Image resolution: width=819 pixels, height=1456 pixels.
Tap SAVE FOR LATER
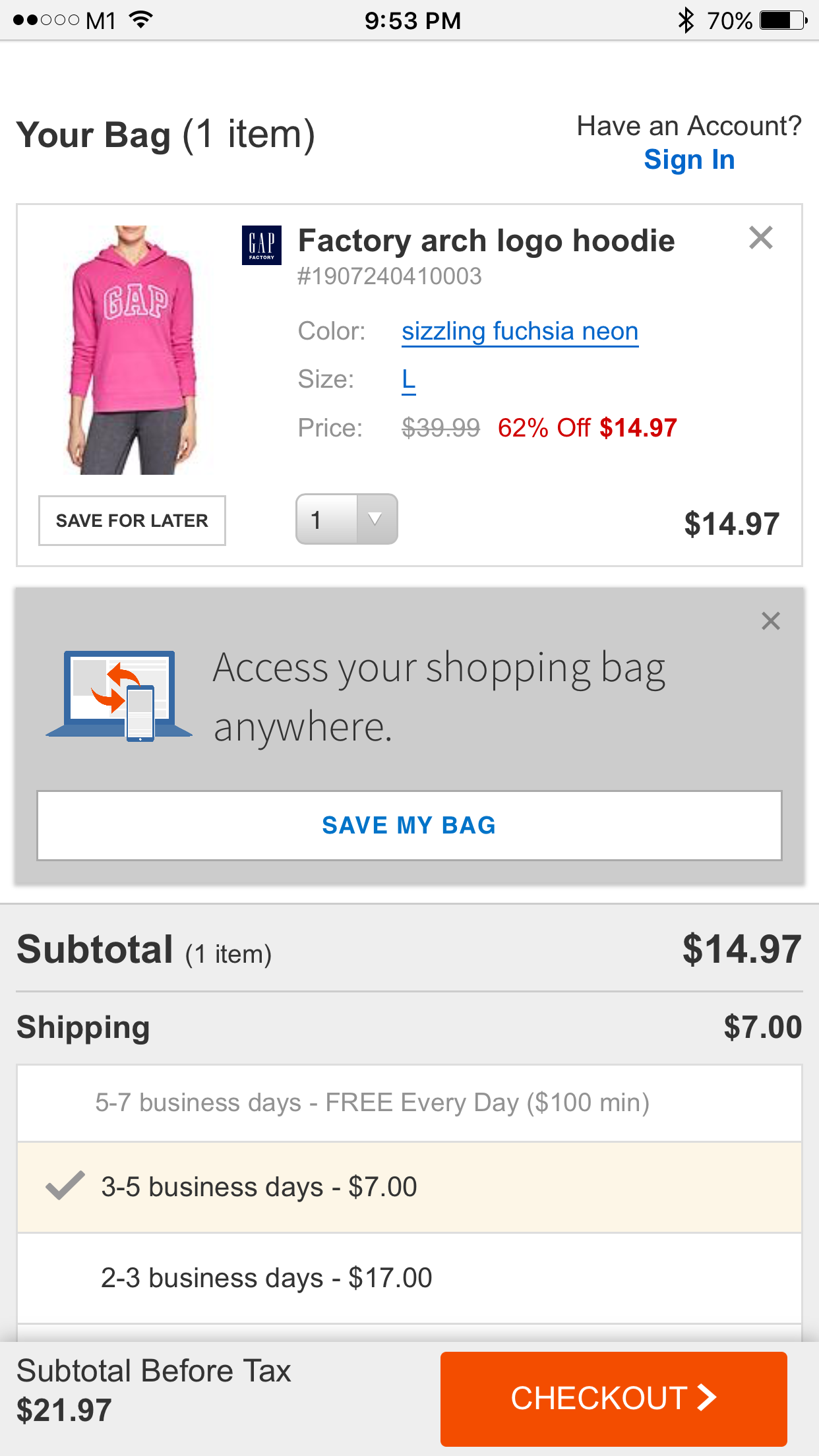132,520
